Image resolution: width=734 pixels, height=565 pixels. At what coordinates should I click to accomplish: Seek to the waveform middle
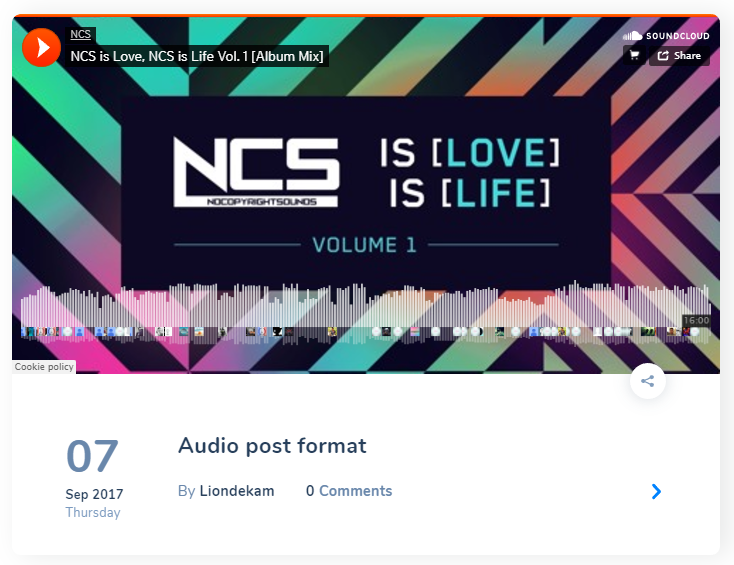(x=366, y=309)
